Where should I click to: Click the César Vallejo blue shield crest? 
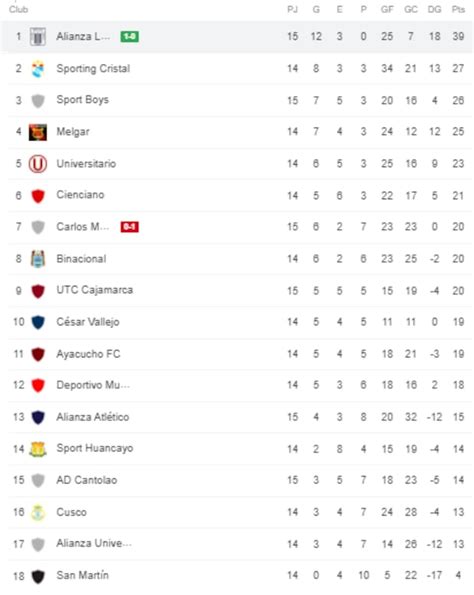pyautogui.click(x=38, y=323)
